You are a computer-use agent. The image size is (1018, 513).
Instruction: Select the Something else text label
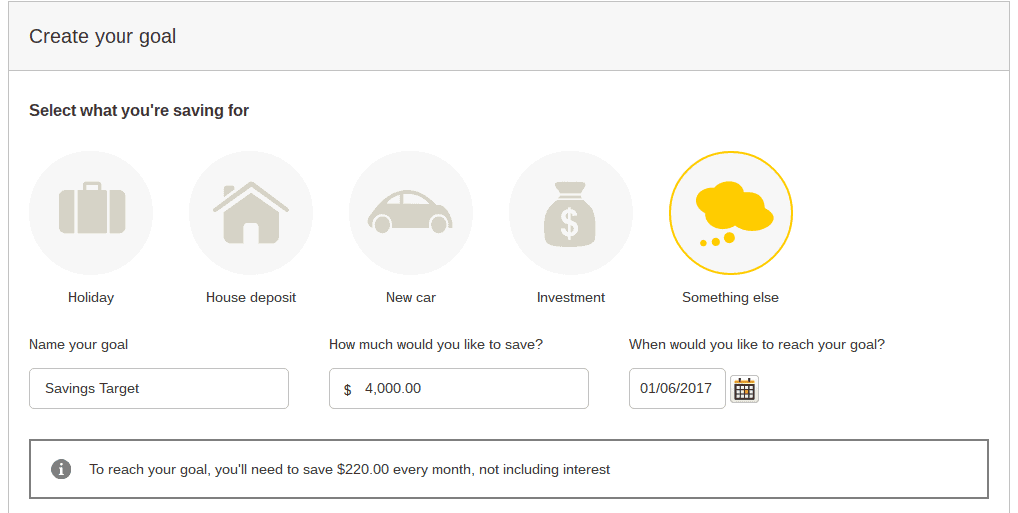click(730, 297)
